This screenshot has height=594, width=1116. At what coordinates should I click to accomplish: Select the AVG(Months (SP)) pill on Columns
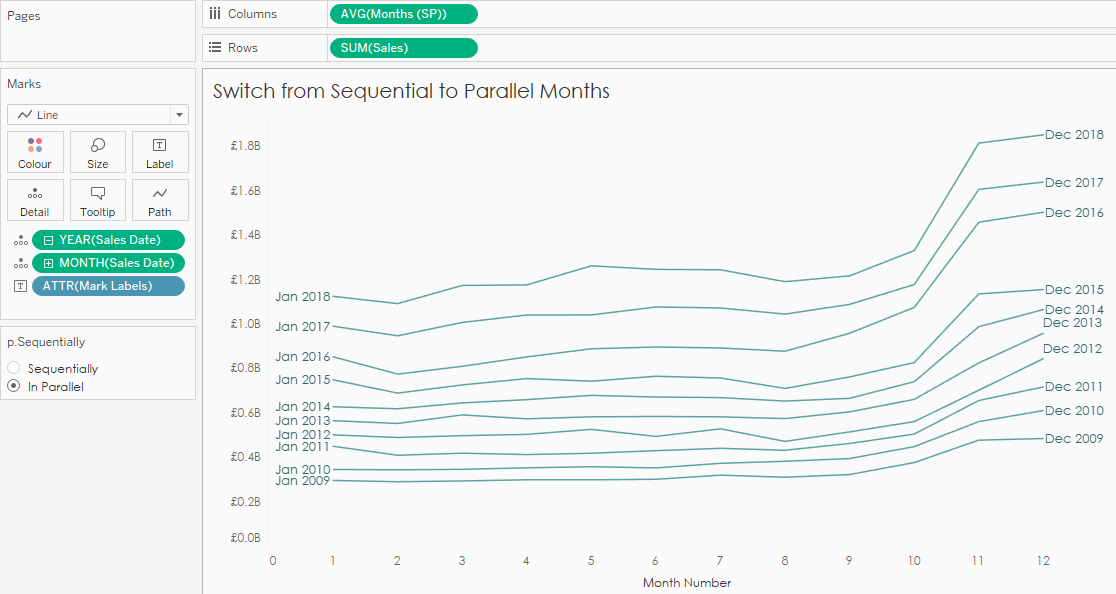pyautogui.click(x=403, y=14)
